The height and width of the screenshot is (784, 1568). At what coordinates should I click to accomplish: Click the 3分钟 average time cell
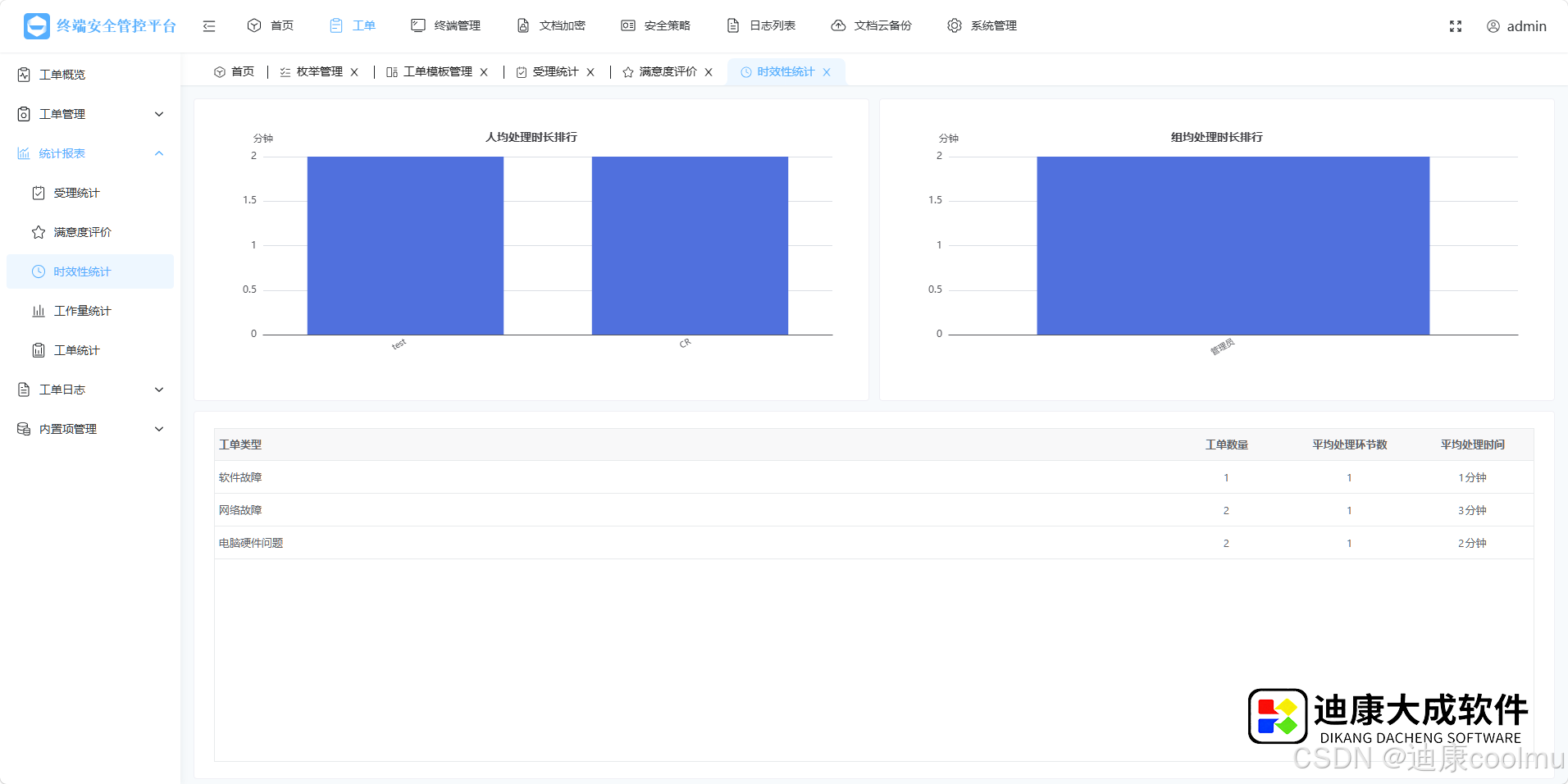(x=1472, y=510)
